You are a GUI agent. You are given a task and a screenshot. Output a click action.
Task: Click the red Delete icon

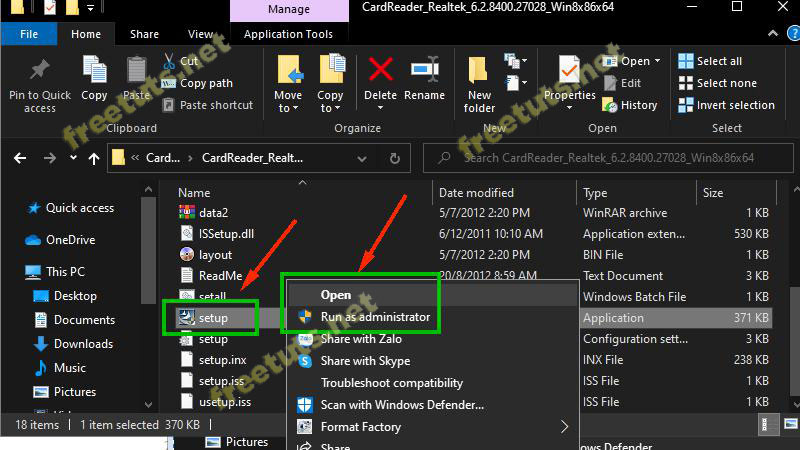point(381,70)
